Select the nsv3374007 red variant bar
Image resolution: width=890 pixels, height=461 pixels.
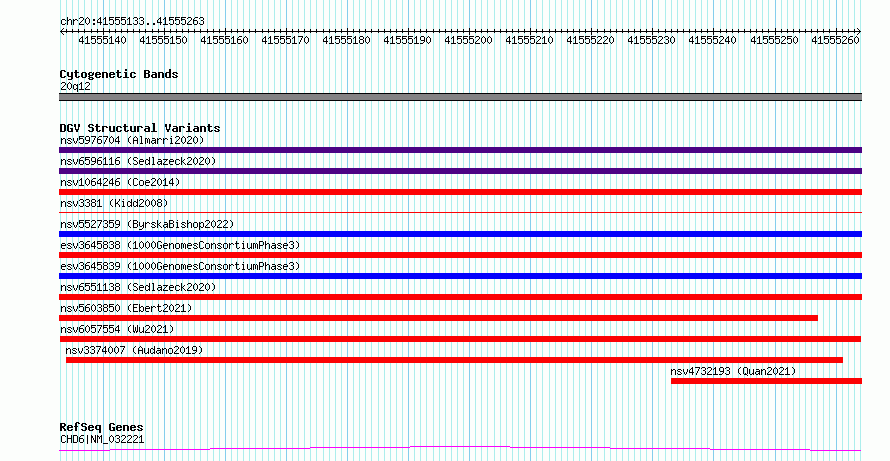tap(454, 360)
